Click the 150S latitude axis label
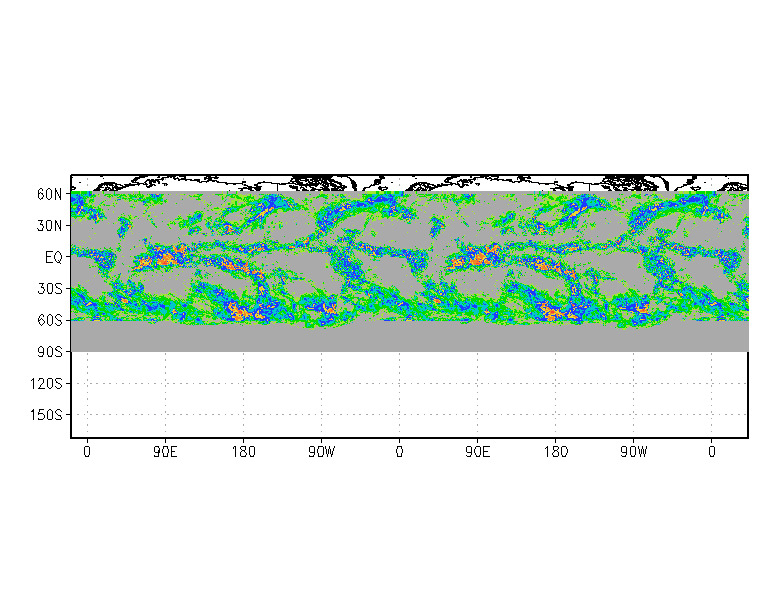 [46, 415]
